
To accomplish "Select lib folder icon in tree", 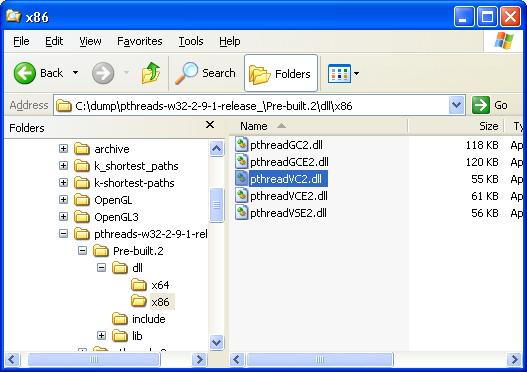I will pyautogui.click(x=120, y=335).
